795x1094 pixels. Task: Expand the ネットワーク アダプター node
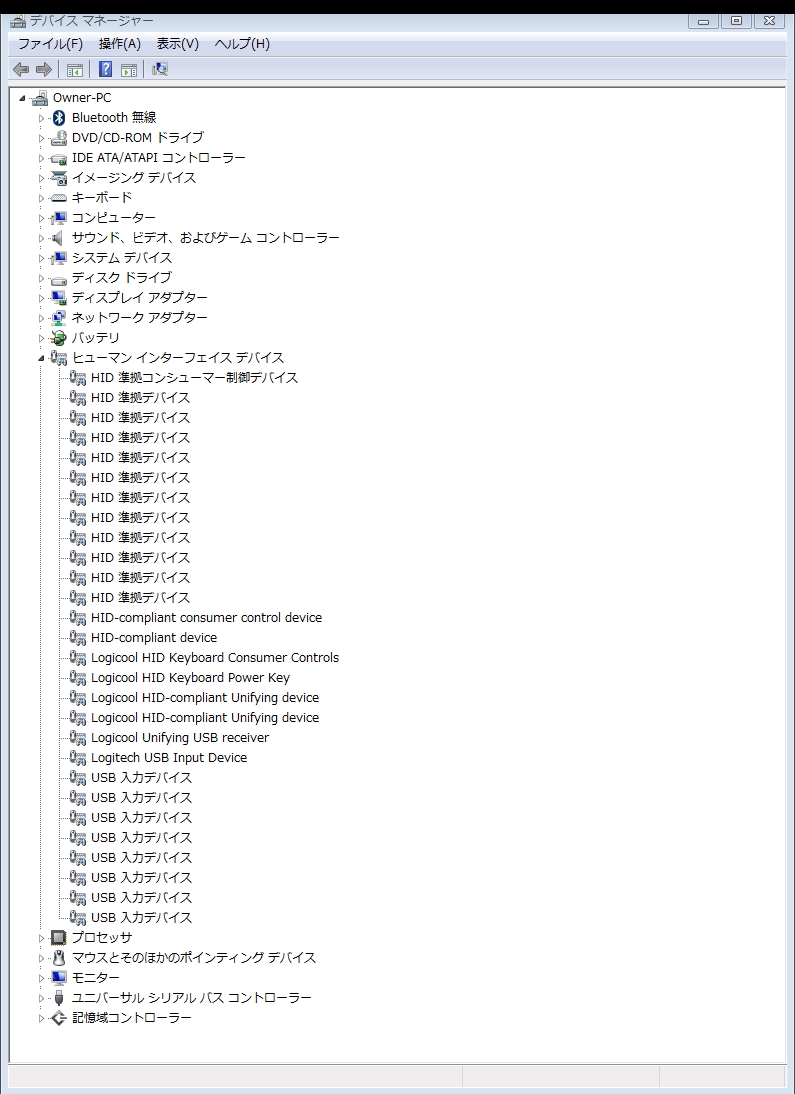[x=41, y=319]
